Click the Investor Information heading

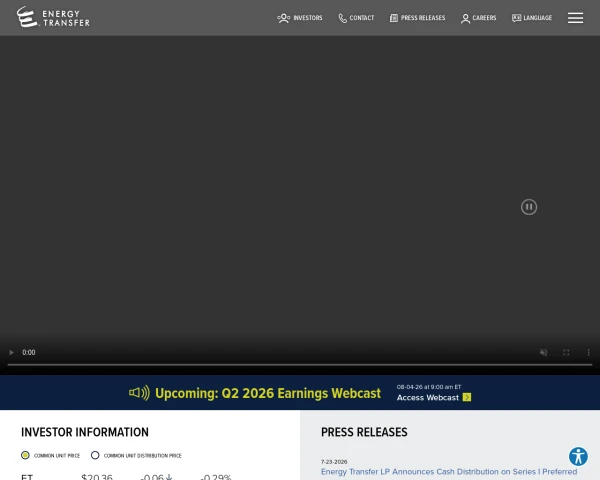(x=85, y=432)
